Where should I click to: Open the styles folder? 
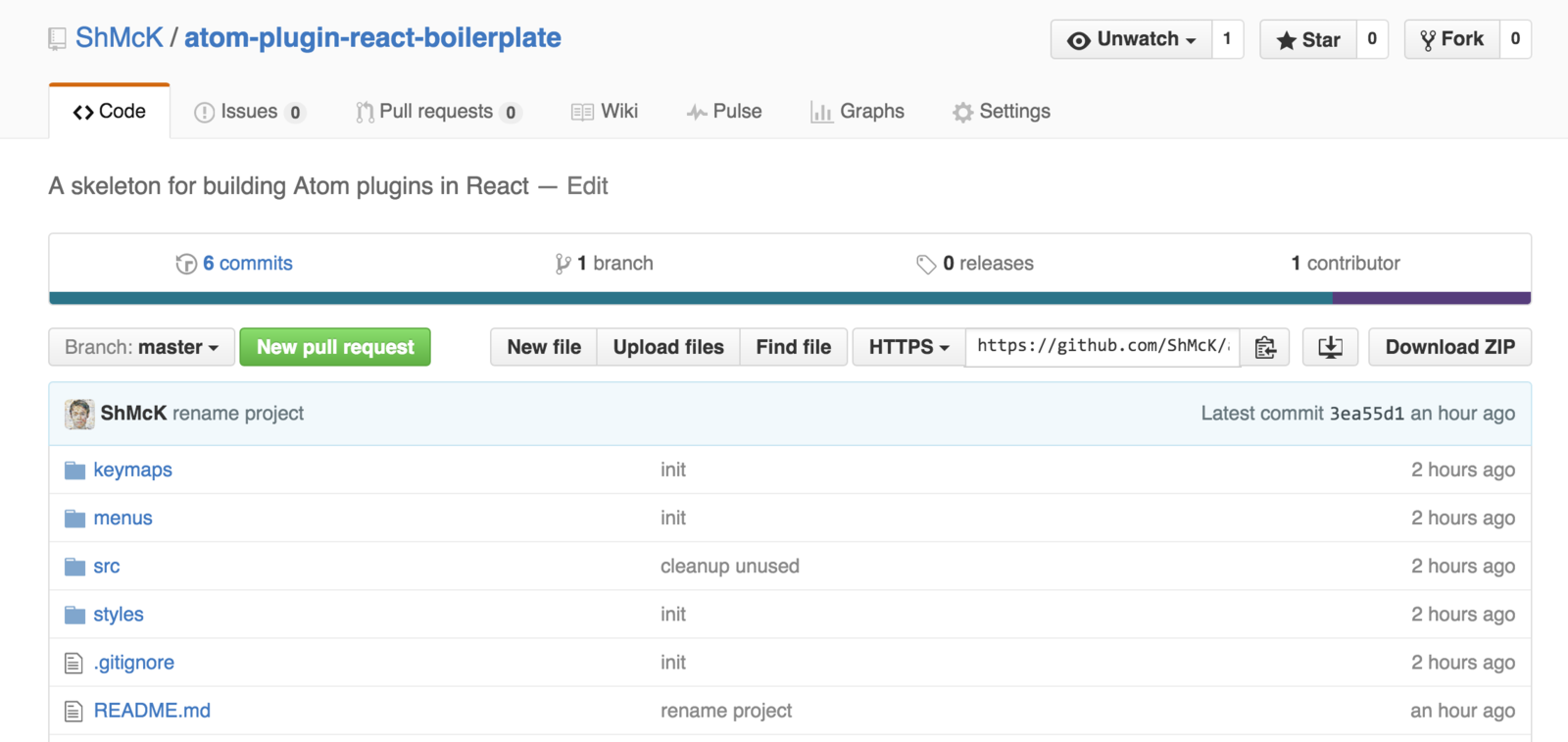pos(119,615)
